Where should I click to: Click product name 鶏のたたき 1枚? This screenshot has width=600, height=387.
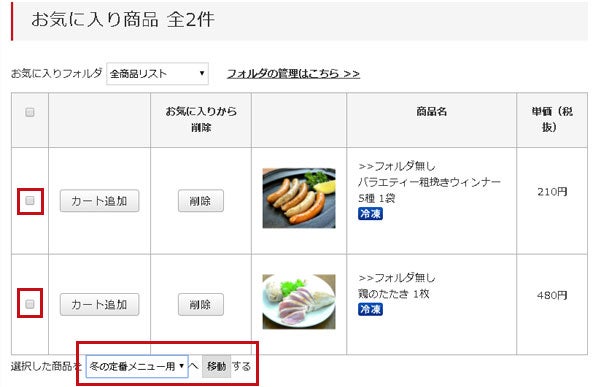(x=393, y=294)
